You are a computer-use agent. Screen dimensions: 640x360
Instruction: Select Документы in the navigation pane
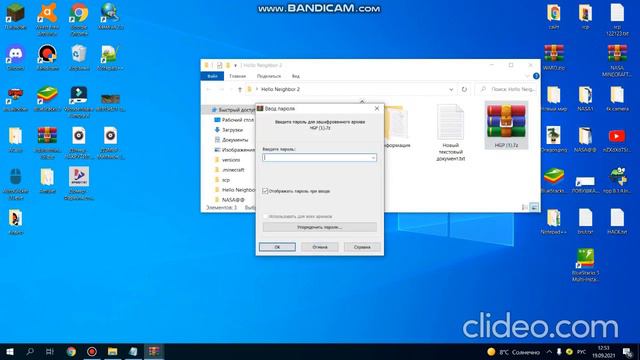[x=231, y=140]
